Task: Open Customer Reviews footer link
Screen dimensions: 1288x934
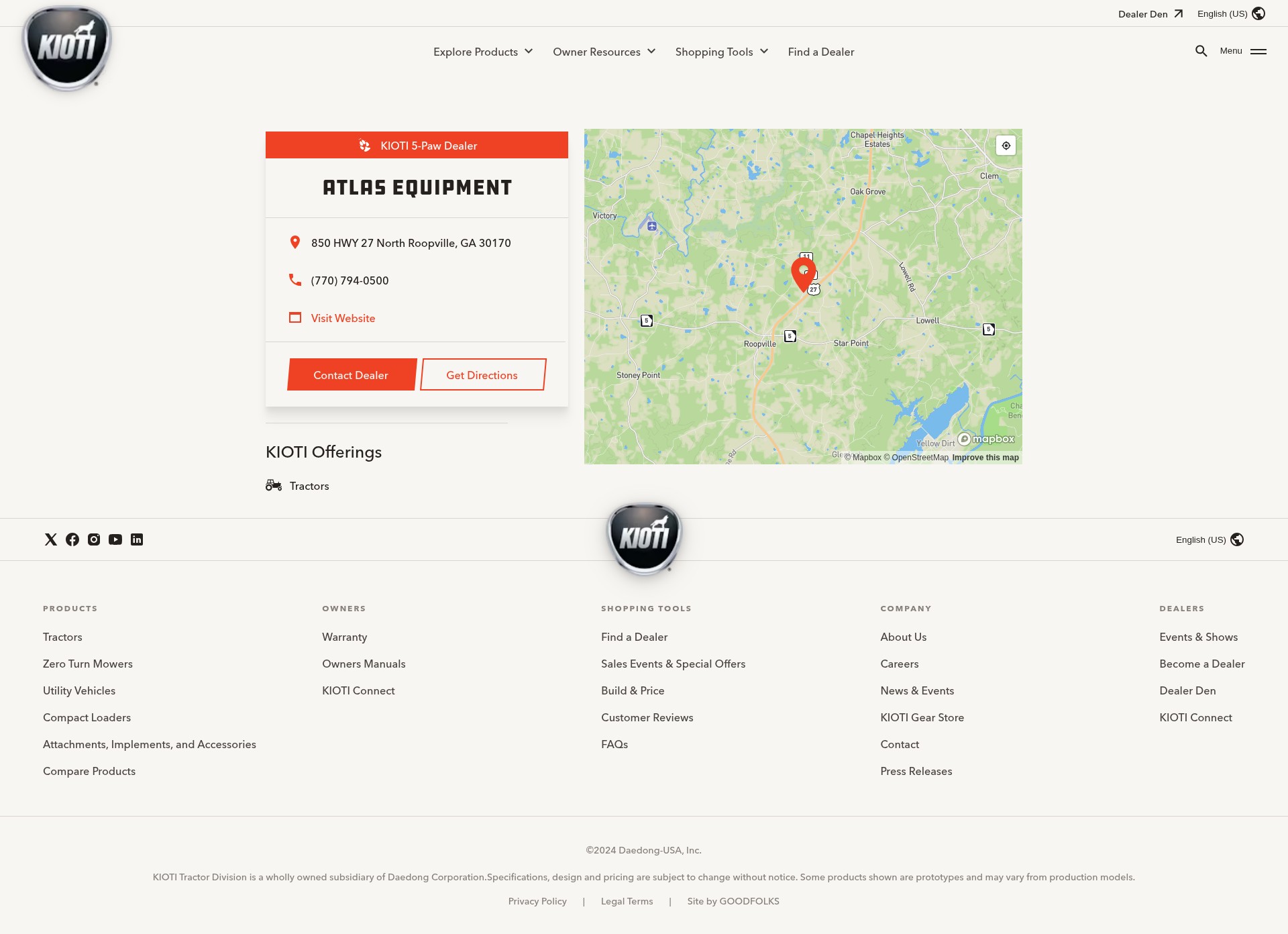Action: (647, 717)
